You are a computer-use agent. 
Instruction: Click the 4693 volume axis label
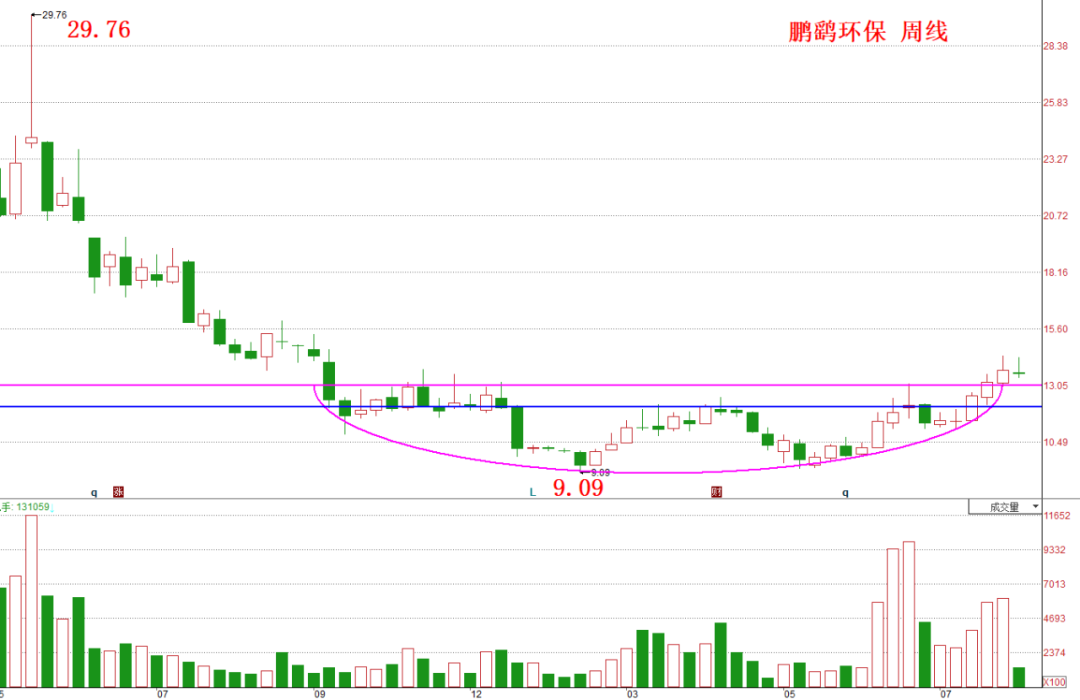1055,619
